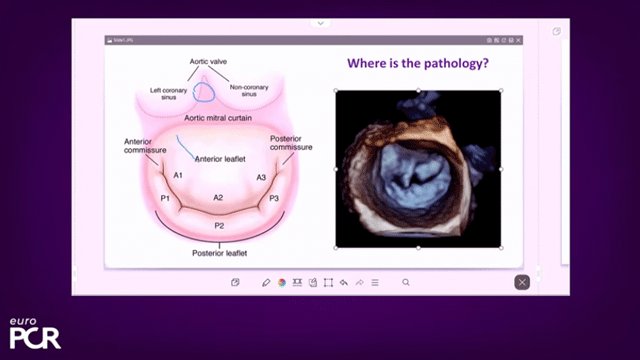Click the leftmost note icon in bottom toolbar
Image resolution: width=640 pixels, height=360 pixels.
pyautogui.click(x=235, y=282)
